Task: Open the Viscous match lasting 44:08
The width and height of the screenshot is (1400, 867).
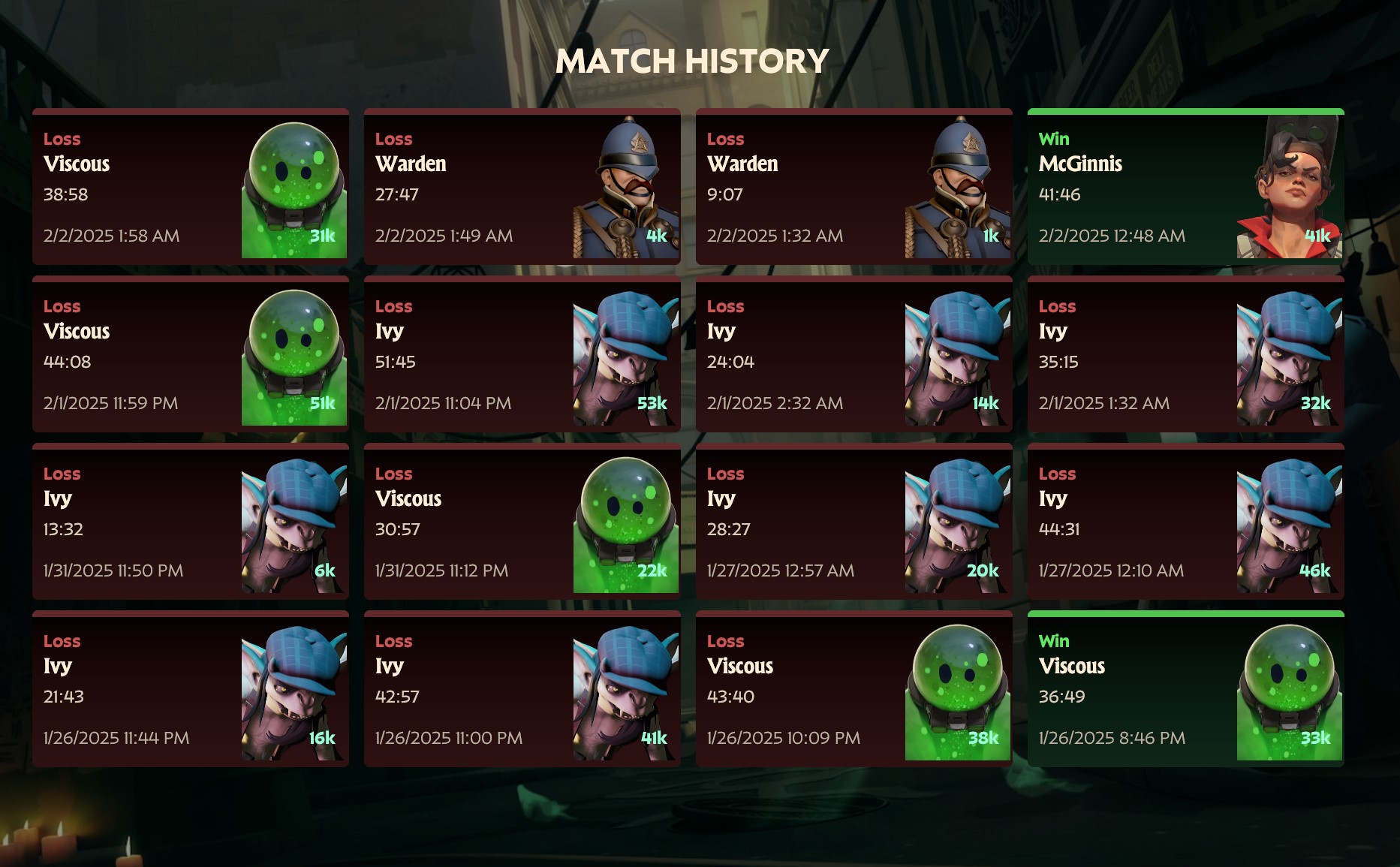Action: coord(191,354)
